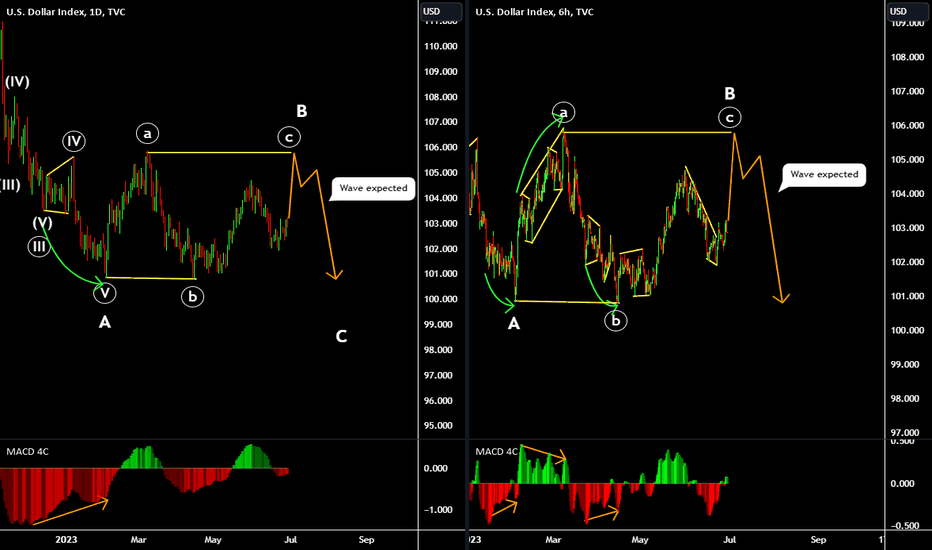This screenshot has height=550, width=932.
Task: Click the USD currency button on the 6h chart
Action: click(908, 11)
